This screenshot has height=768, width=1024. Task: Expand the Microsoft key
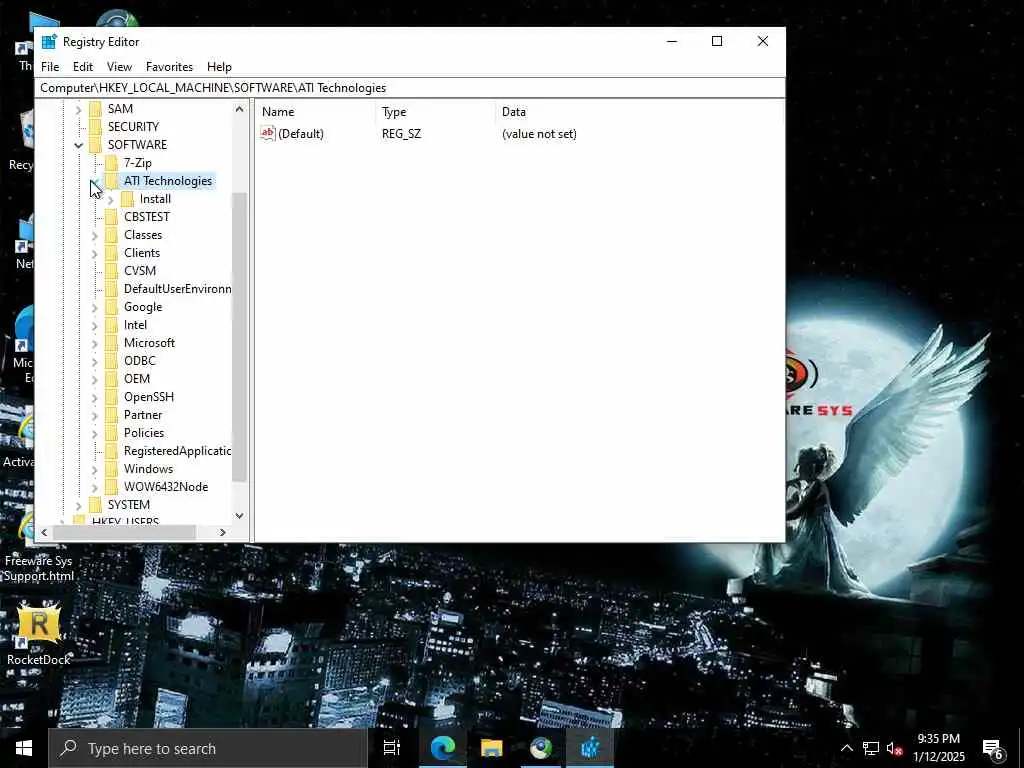click(95, 343)
